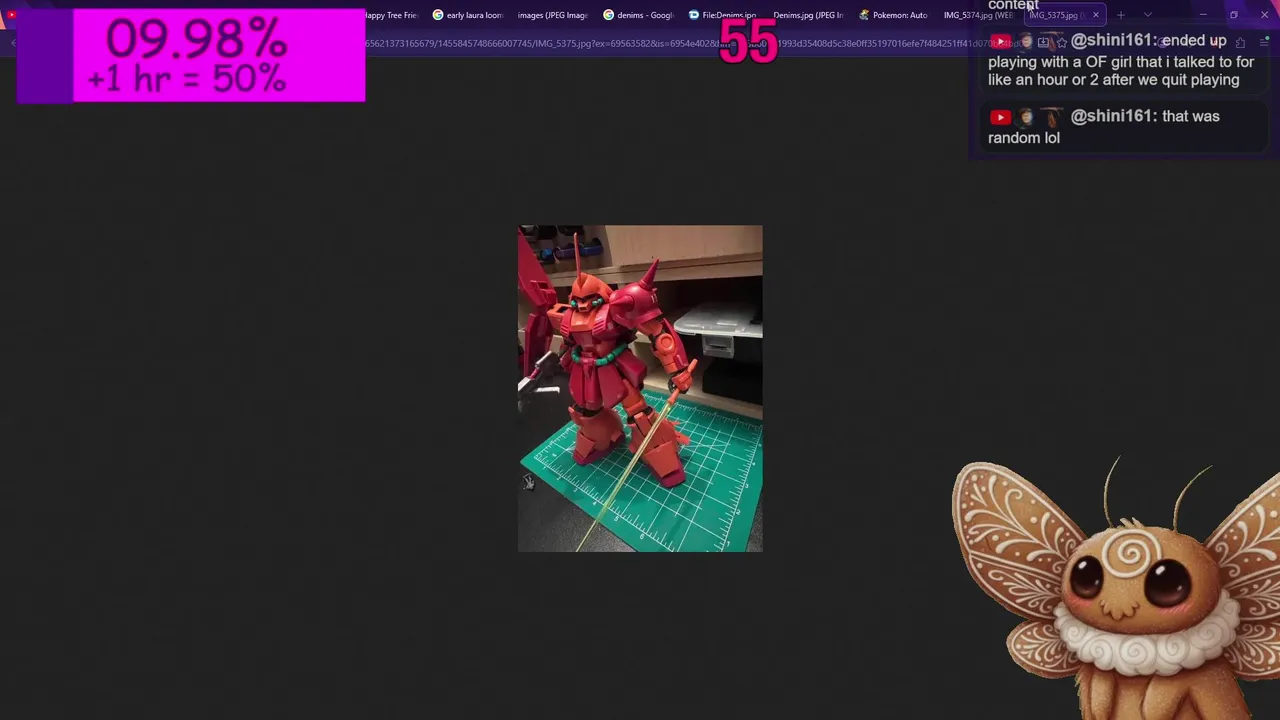Switch to the early laura loomer tab
1280x720 pixels.
click(467, 15)
